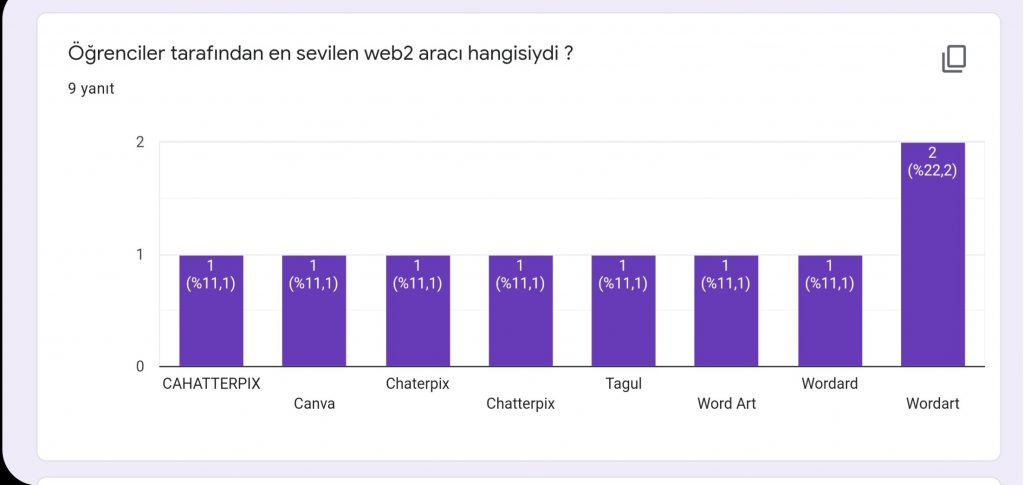Click the Chaterpix axis label
The image size is (1024, 485).
point(417,384)
